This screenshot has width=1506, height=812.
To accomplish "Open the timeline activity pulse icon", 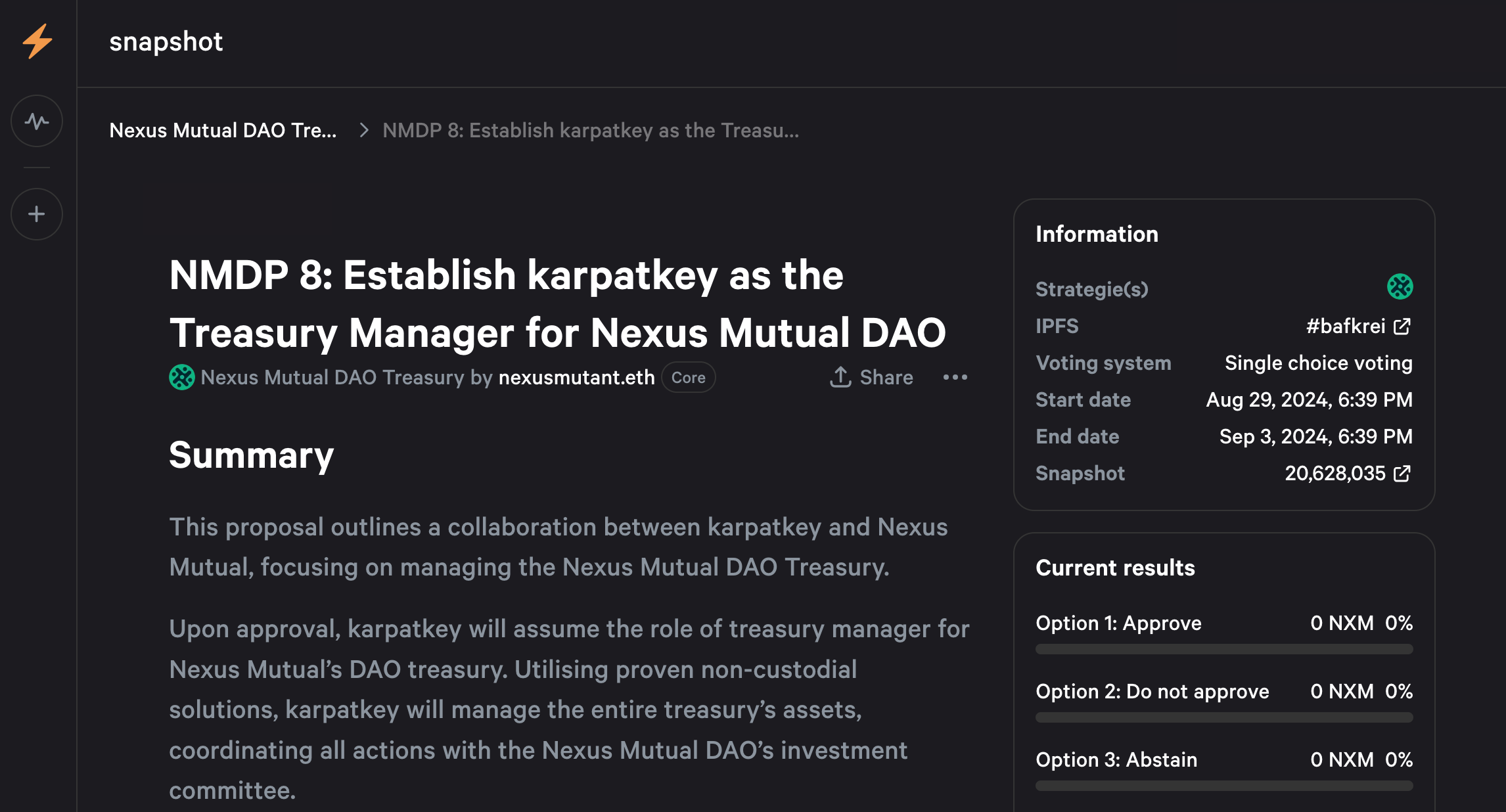I will 37,121.
